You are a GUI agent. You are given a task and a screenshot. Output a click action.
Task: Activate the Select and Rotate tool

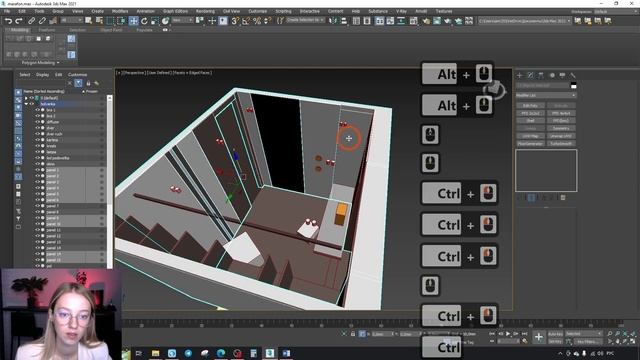tap(144, 21)
